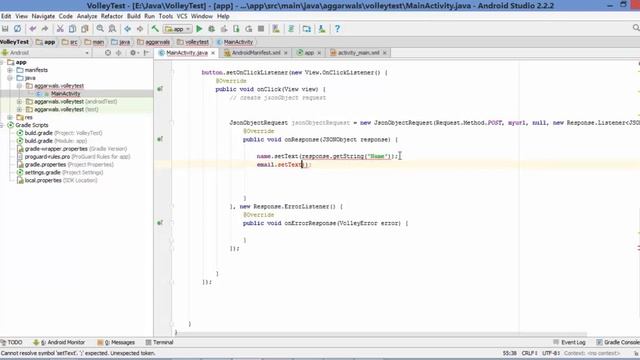
Task: Expand aggarwals.volleytest (androidTest) package
Action: coord(19,102)
